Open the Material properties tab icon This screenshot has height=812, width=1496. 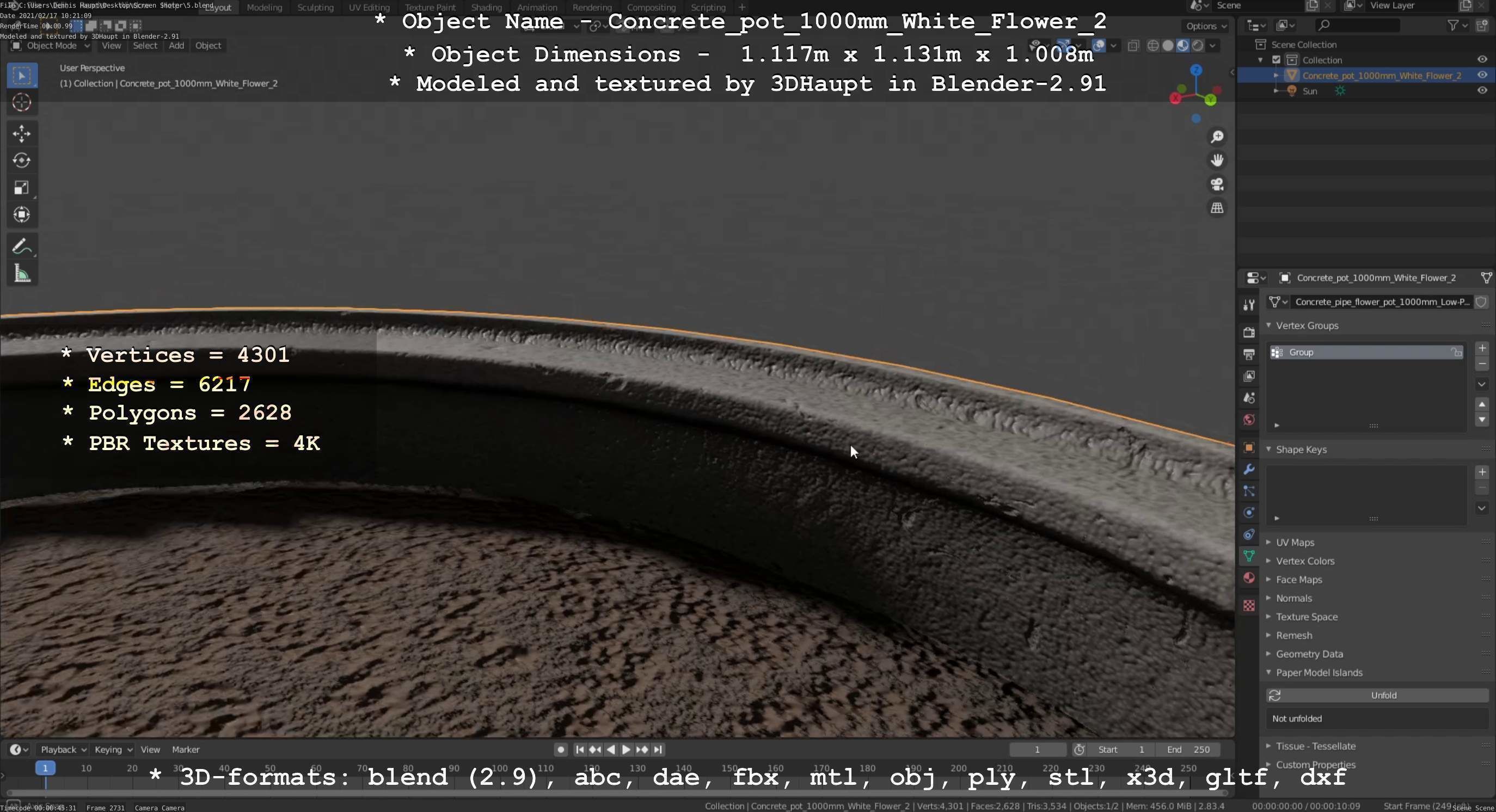[x=1249, y=578]
